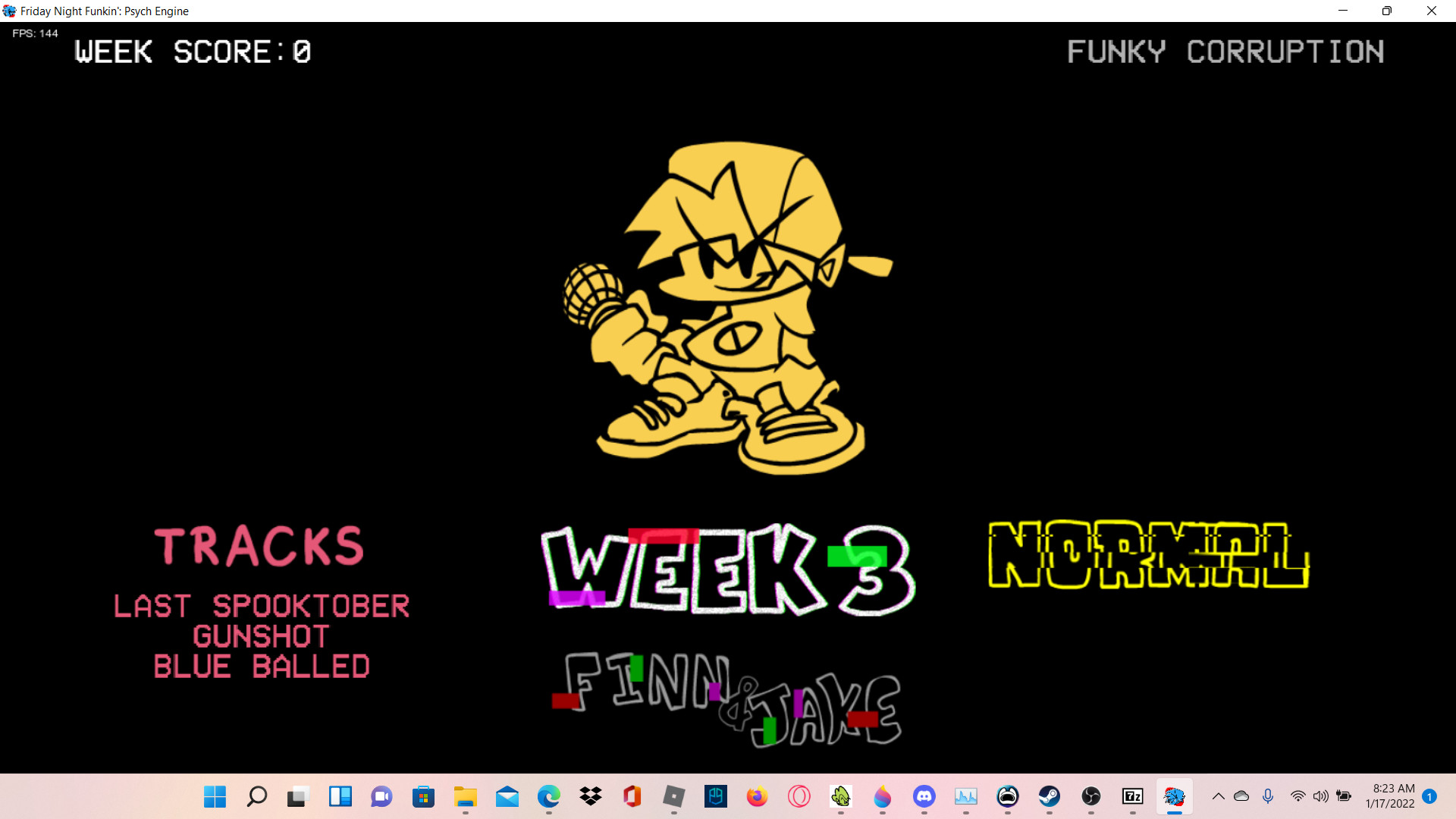1456x819 pixels.
Task: Select BLUE BALLED track
Action: (261, 665)
